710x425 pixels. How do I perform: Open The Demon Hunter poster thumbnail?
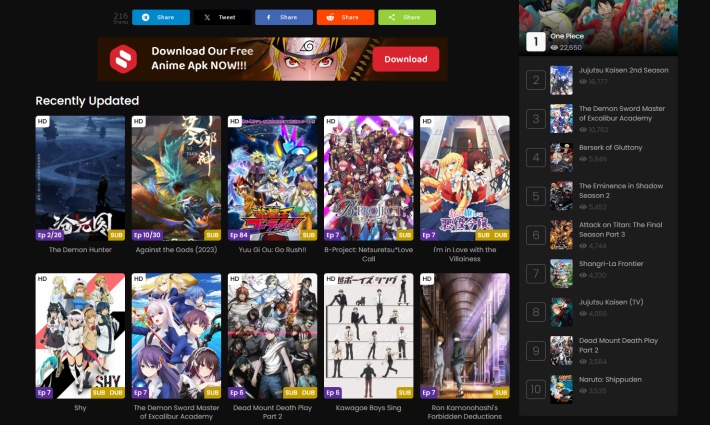click(x=80, y=178)
